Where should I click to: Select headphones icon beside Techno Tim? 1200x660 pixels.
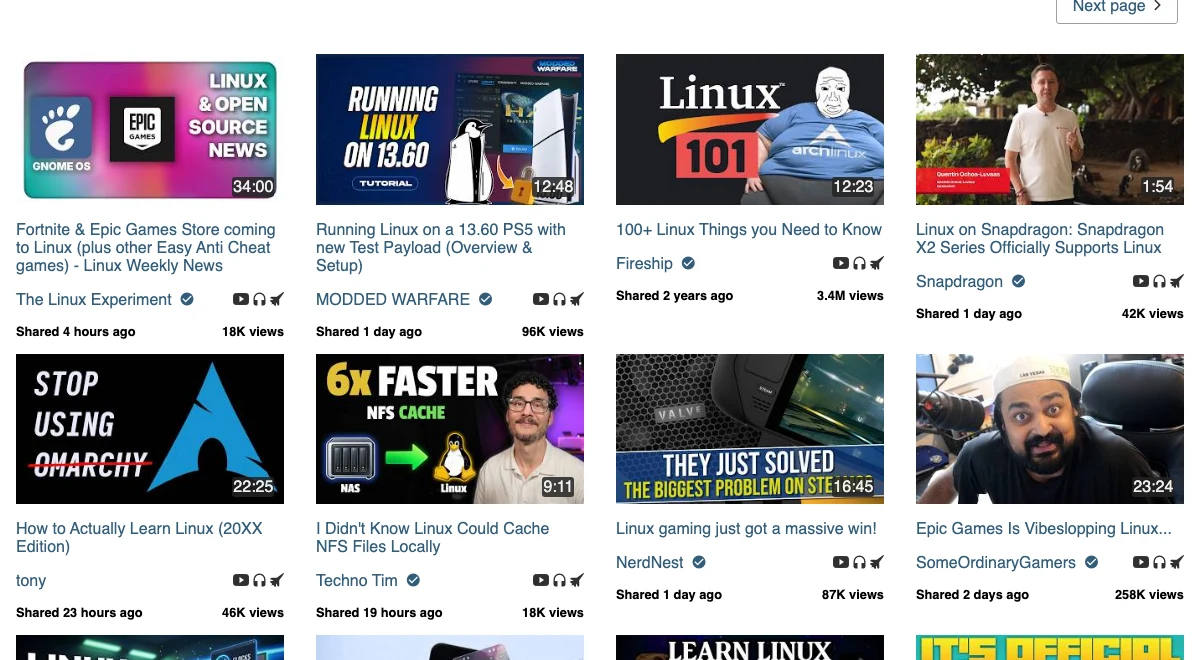559,580
